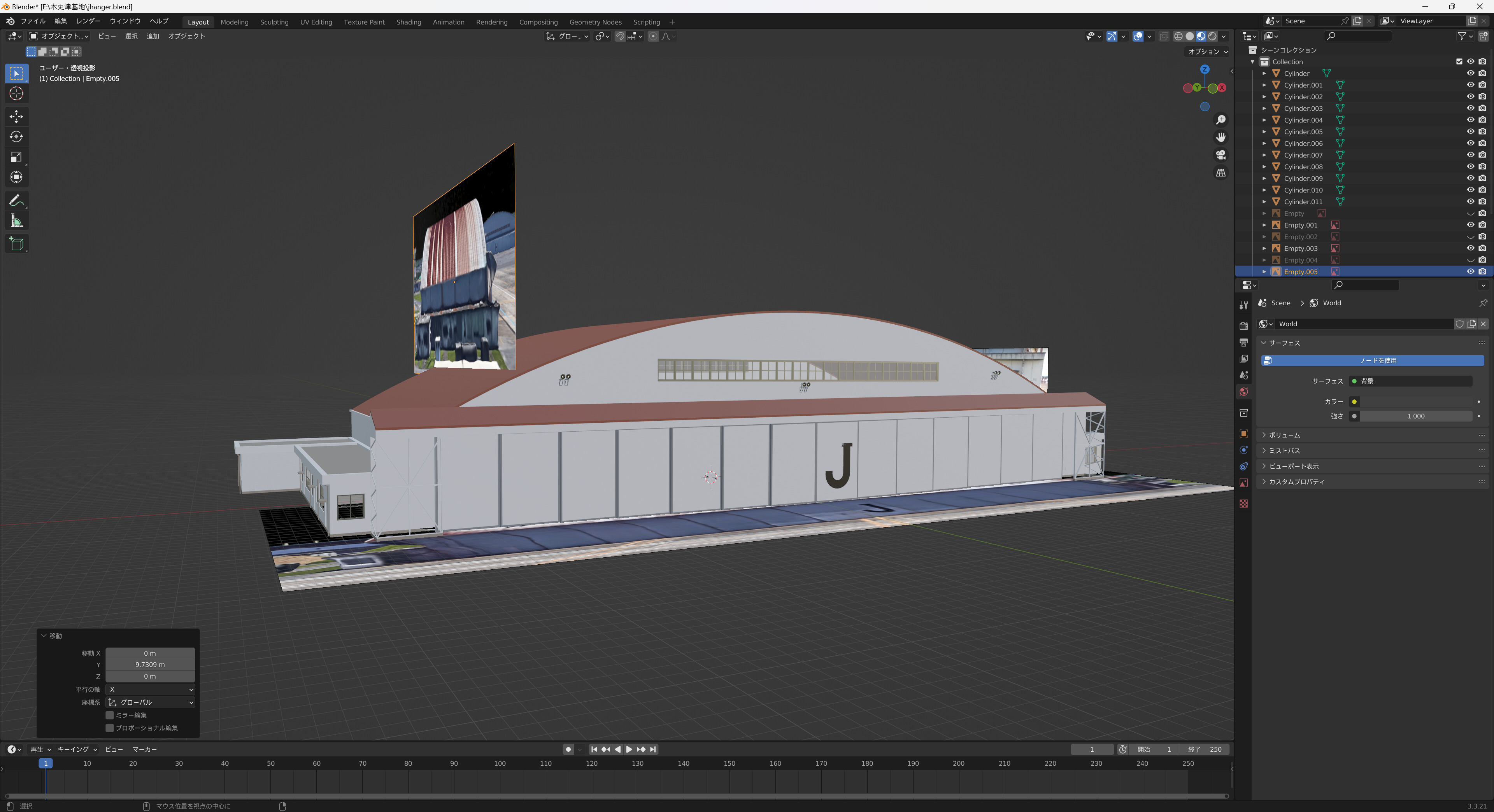Open the object mode dropdown

coord(59,36)
